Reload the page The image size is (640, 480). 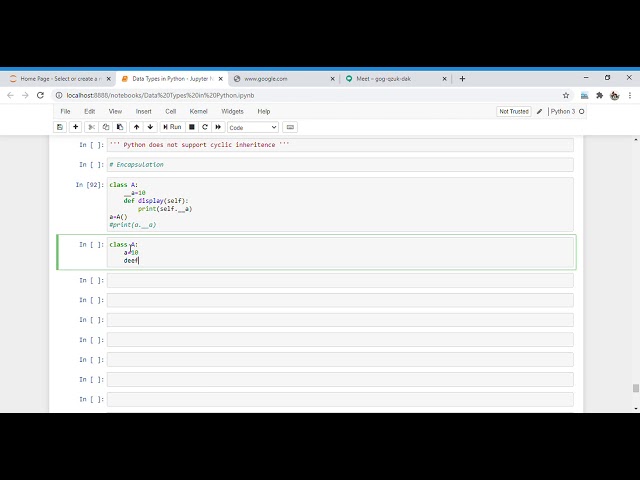(40, 95)
